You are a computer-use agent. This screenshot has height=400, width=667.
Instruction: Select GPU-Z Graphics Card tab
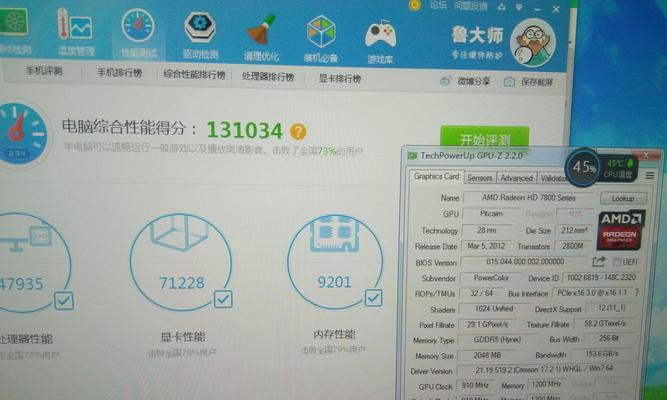click(436, 177)
